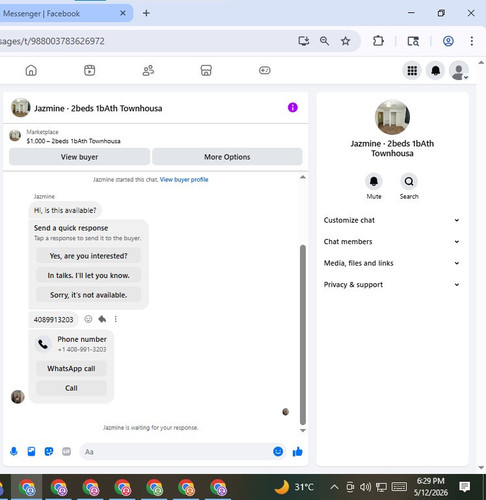Show hidden system tray icons chevron
This screenshot has width=486, height=500.
coord(334,487)
